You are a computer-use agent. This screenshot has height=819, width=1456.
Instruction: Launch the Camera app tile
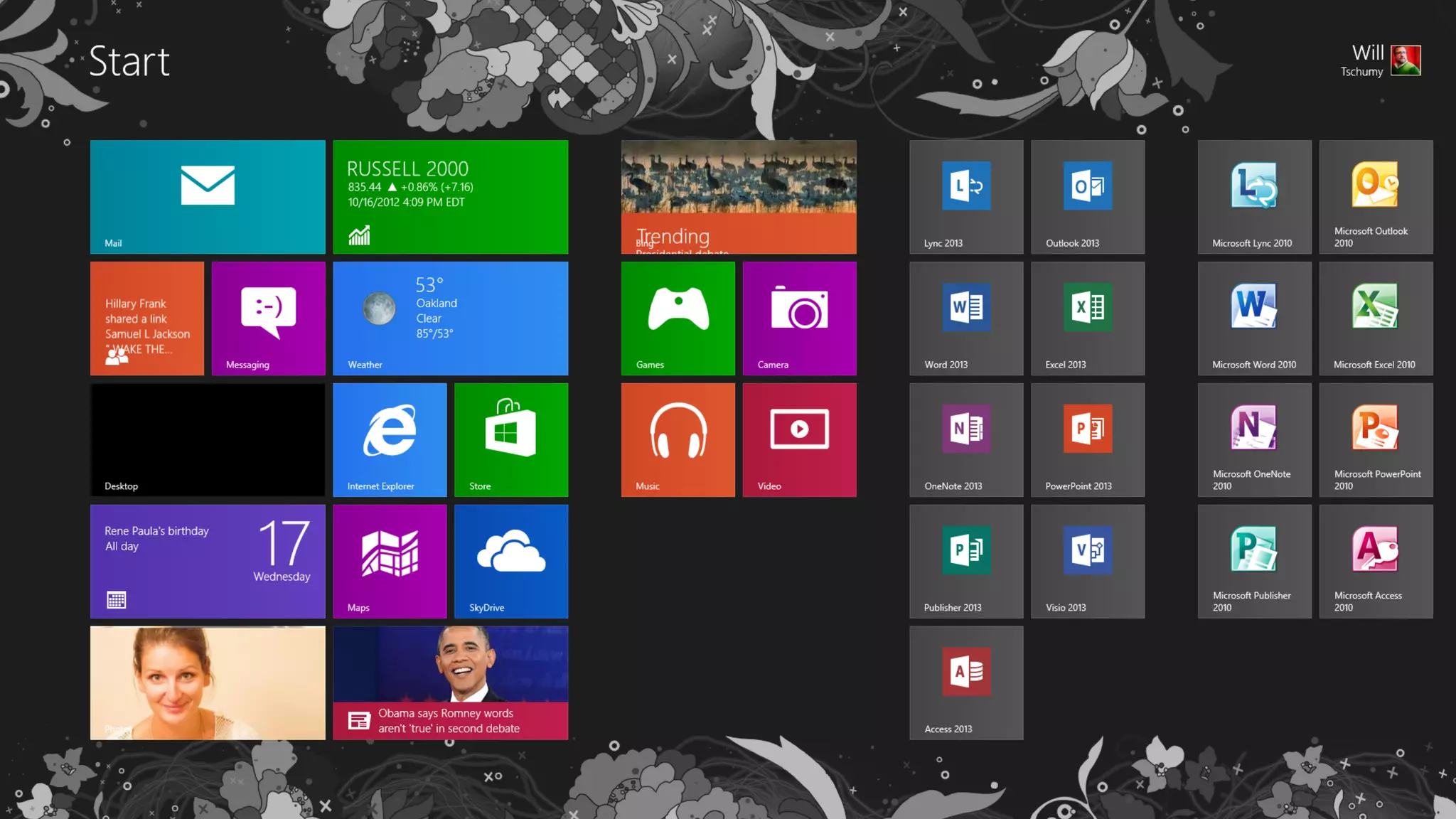pyautogui.click(x=799, y=318)
